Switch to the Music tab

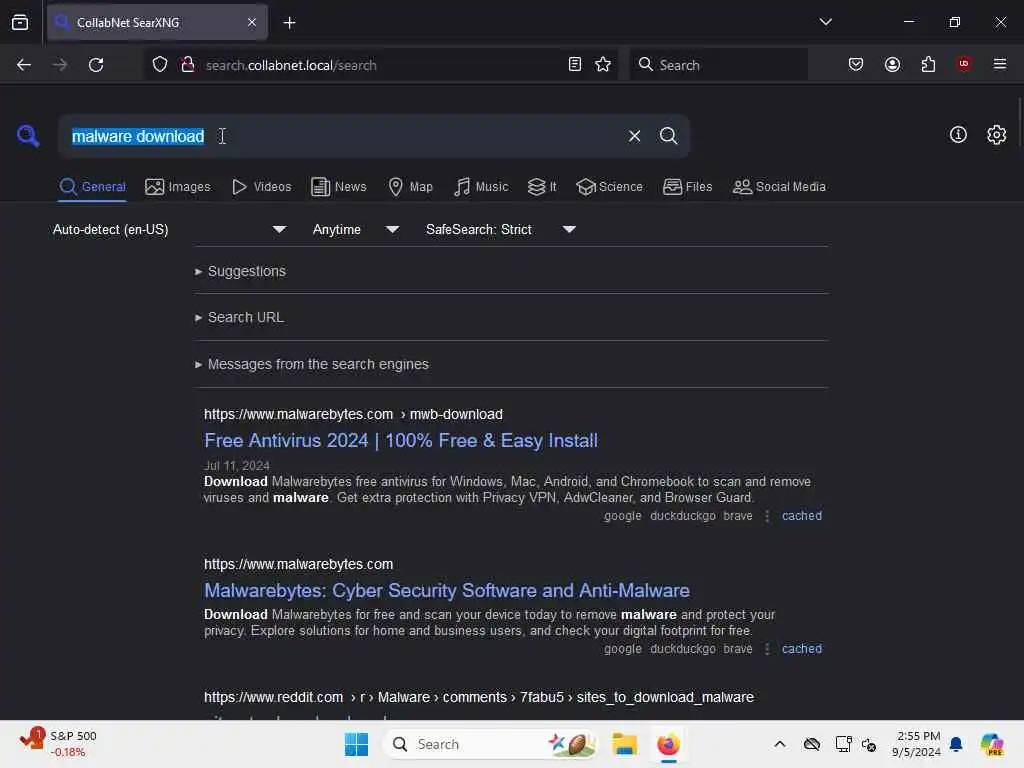point(481,187)
